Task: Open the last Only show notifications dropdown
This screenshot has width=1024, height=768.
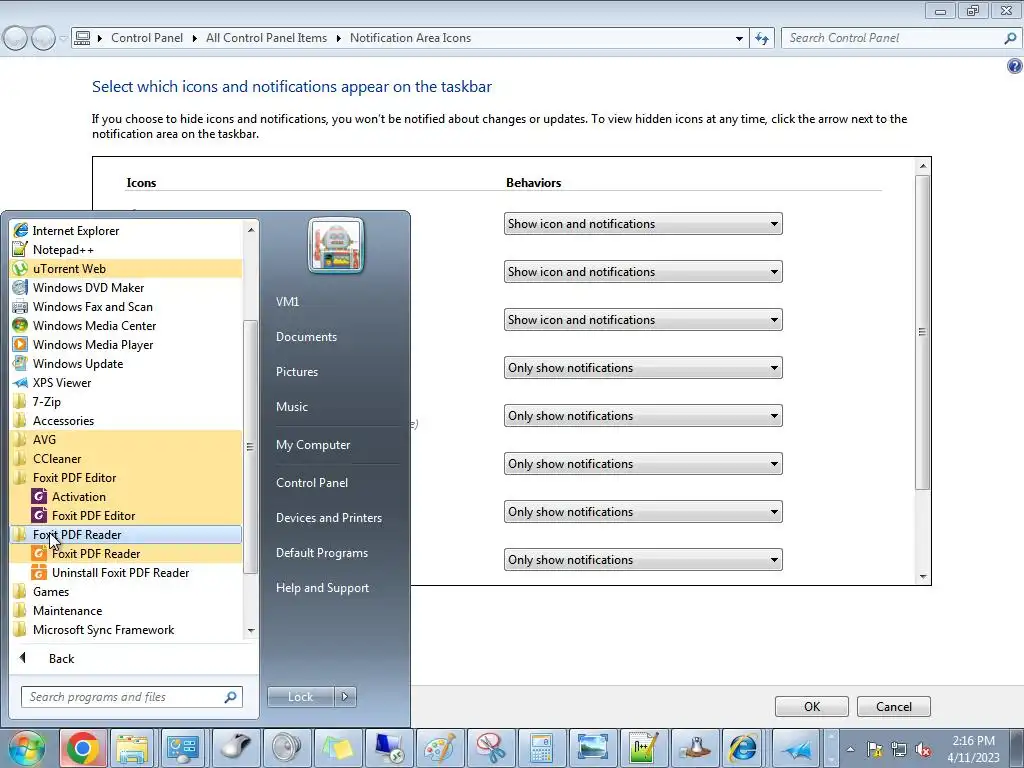Action: [x=643, y=560]
